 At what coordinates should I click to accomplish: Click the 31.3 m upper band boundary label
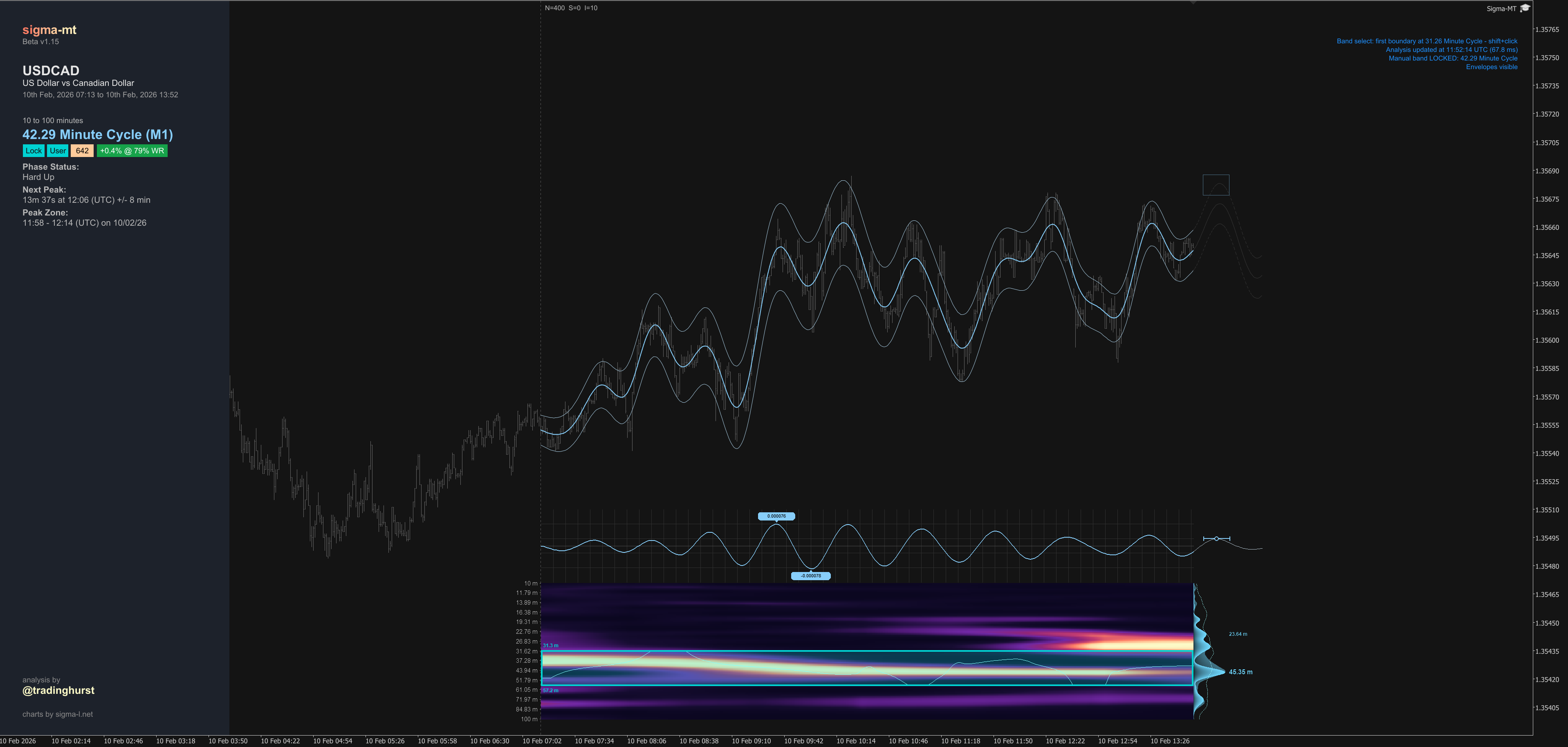pos(550,645)
